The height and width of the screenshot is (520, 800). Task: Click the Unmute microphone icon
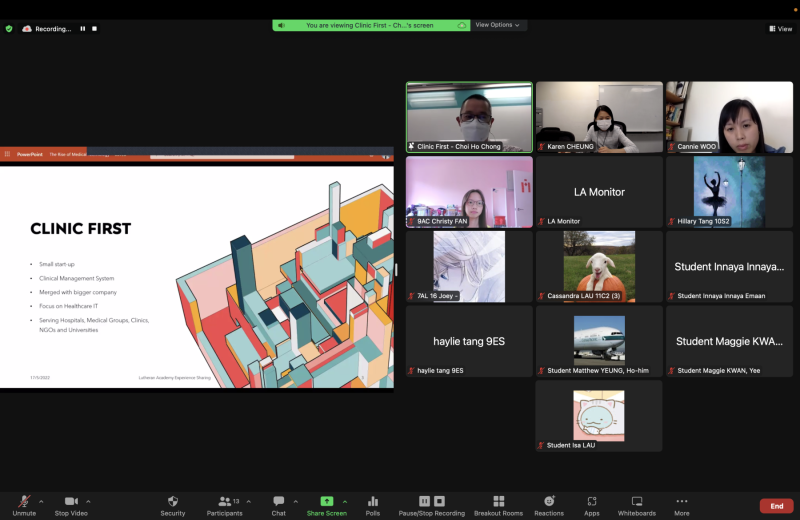(x=24, y=501)
